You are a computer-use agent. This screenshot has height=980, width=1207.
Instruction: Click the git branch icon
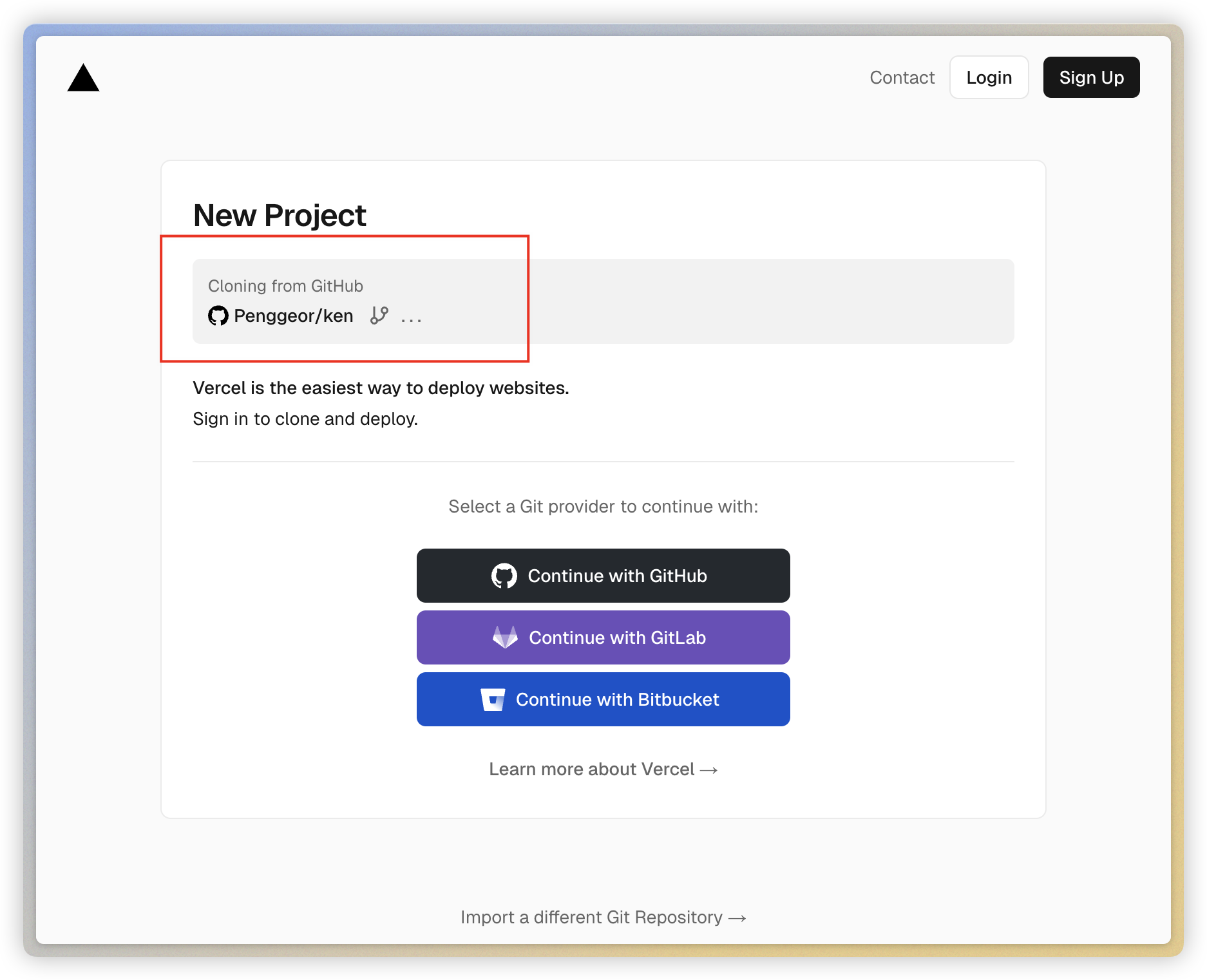coord(379,316)
